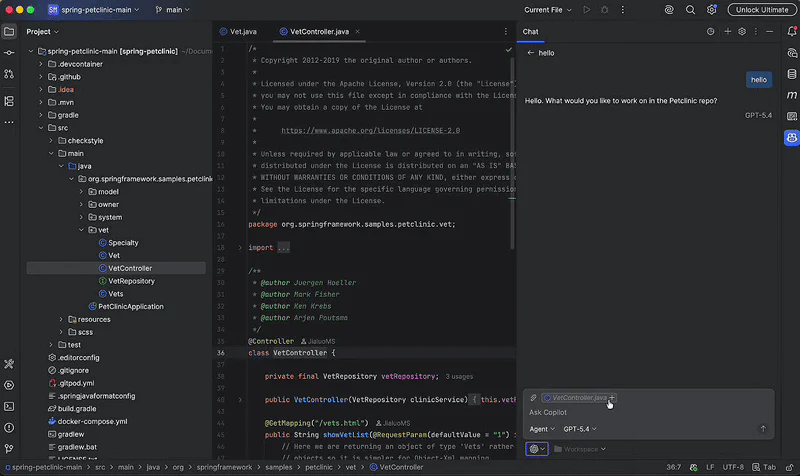Open the Terminal tool window

(x=9, y=407)
